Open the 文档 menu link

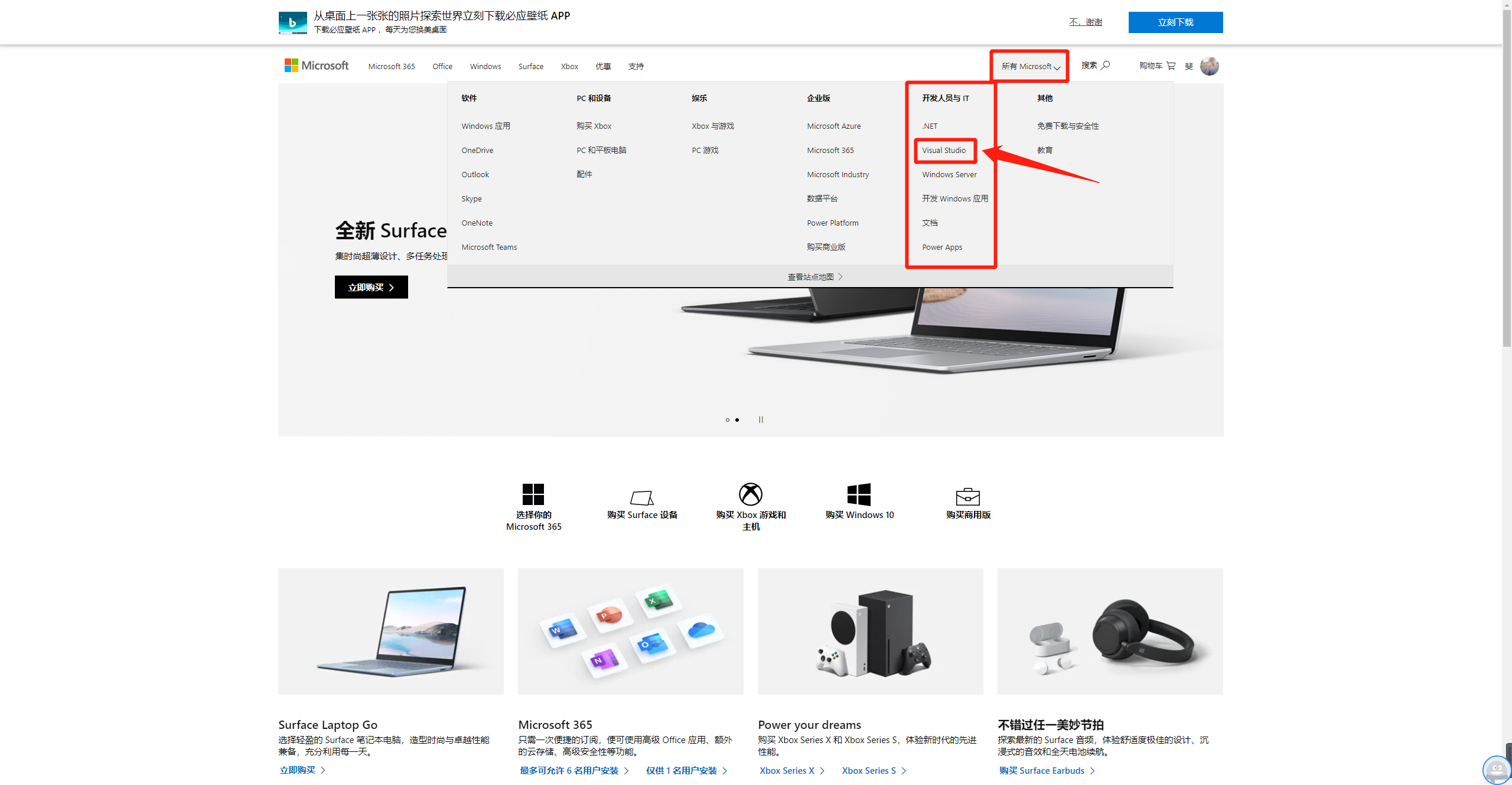pos(930,223)
